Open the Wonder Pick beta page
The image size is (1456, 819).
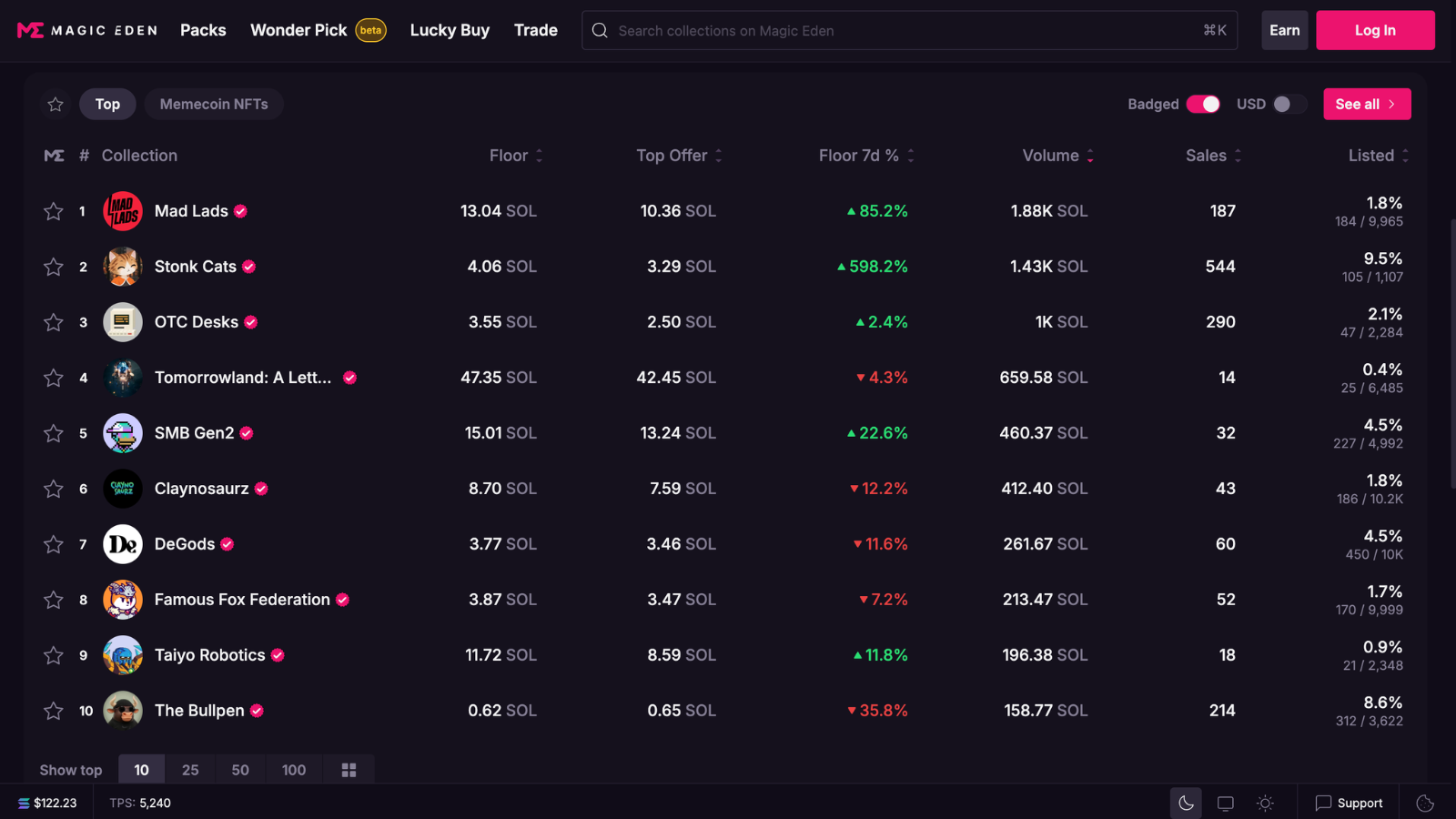[318, 30]
